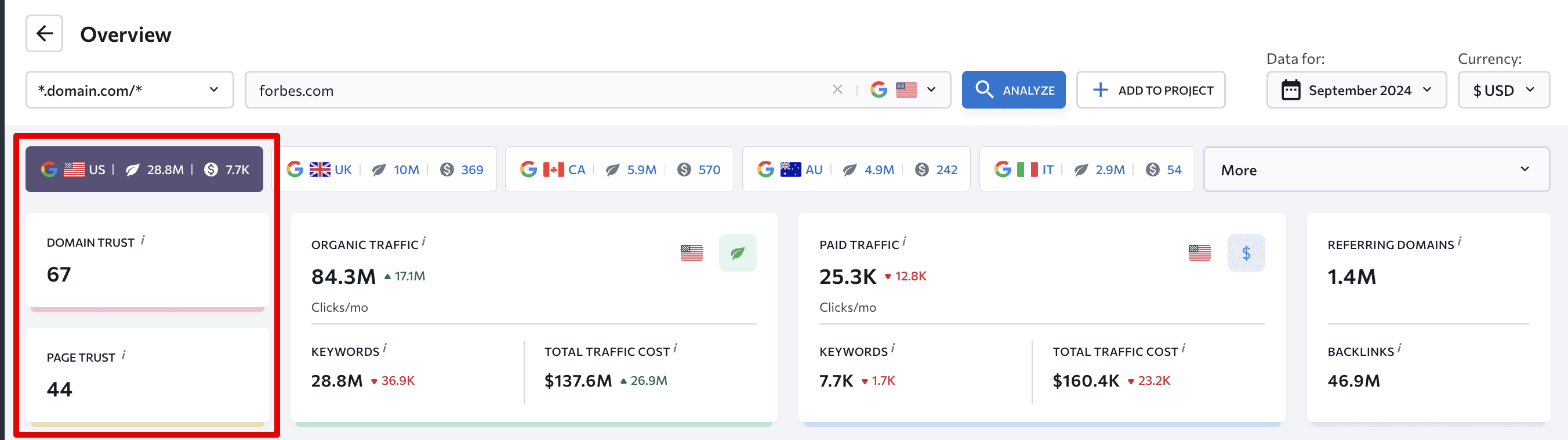Click Domain Trust info icon
This screenshot has height=440, width=1568.
click(x=143, y=240)
